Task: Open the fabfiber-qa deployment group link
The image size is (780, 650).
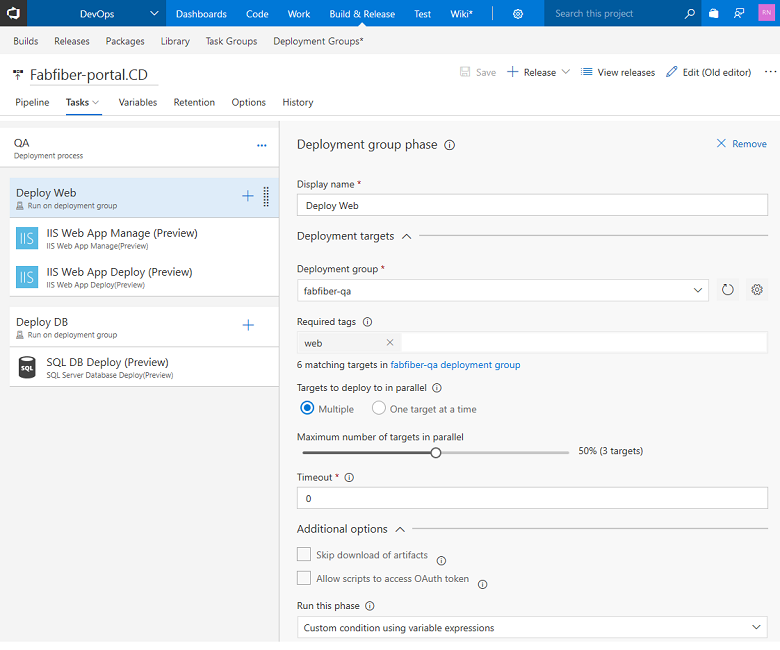Action: pyautogui.click(x=455, y=365)
